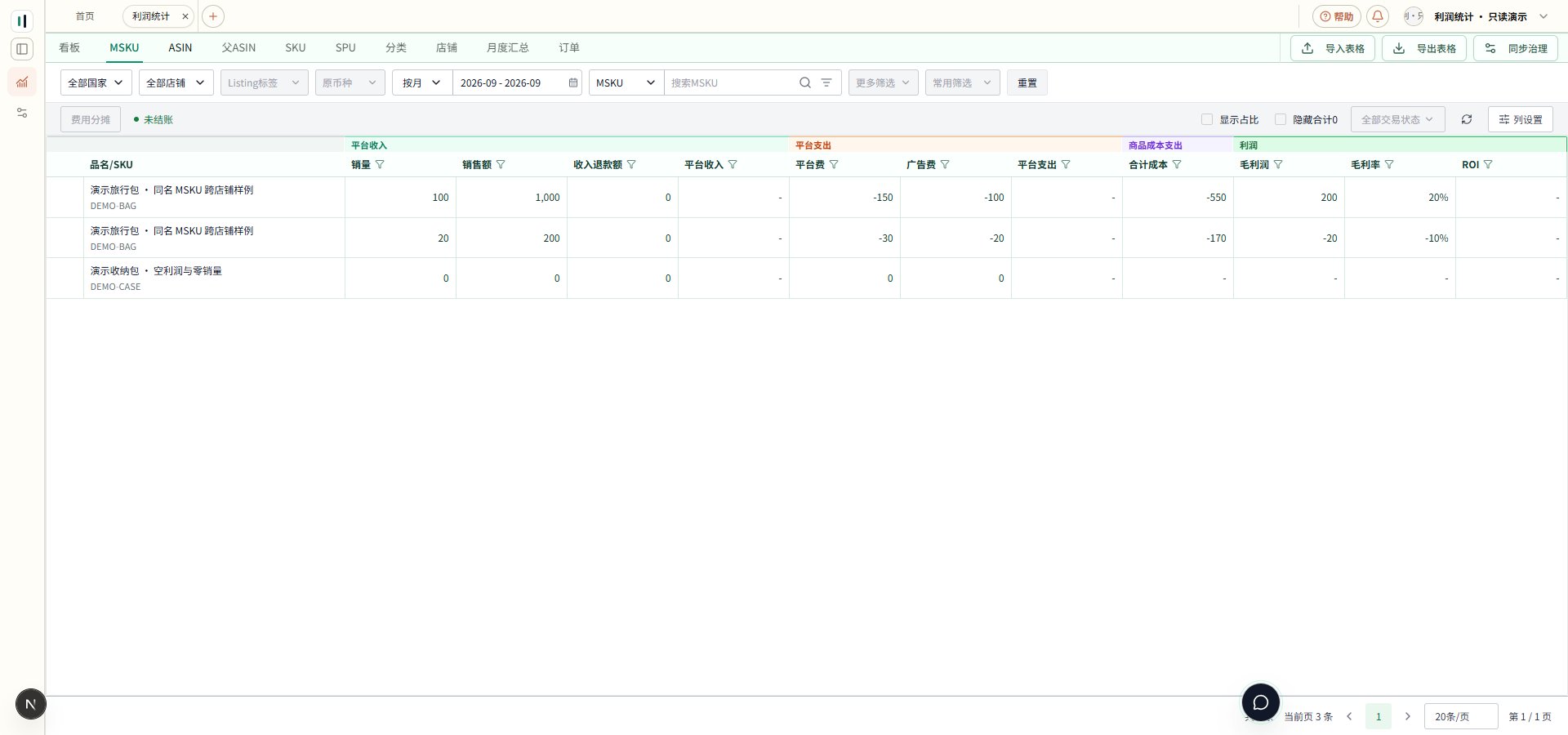
Task: Click the 重置 button
Action: pos(1027,82)
